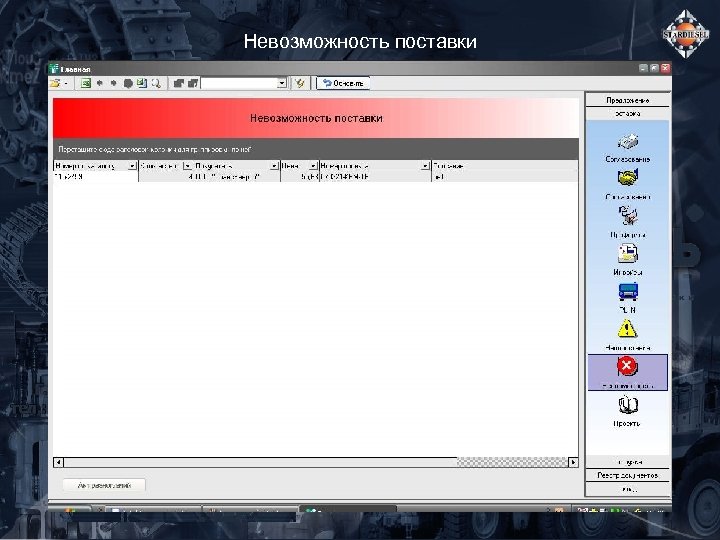Click the hatched track of the horizontal scrollbar

point(512,462)
